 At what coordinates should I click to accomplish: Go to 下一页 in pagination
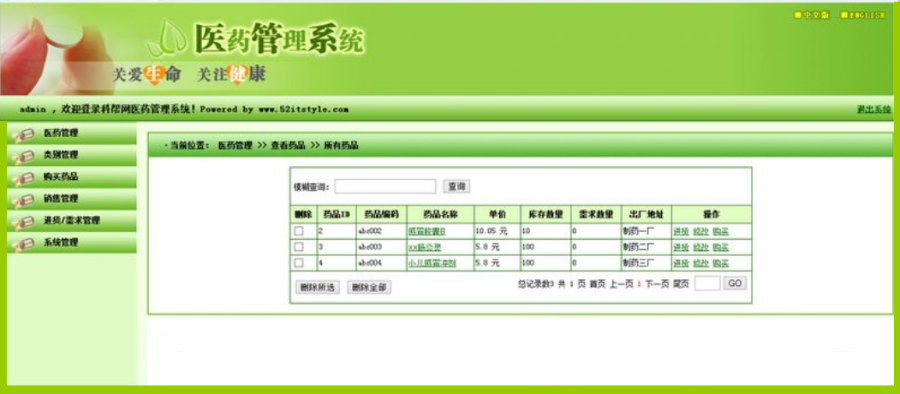(x=657, y=284)
